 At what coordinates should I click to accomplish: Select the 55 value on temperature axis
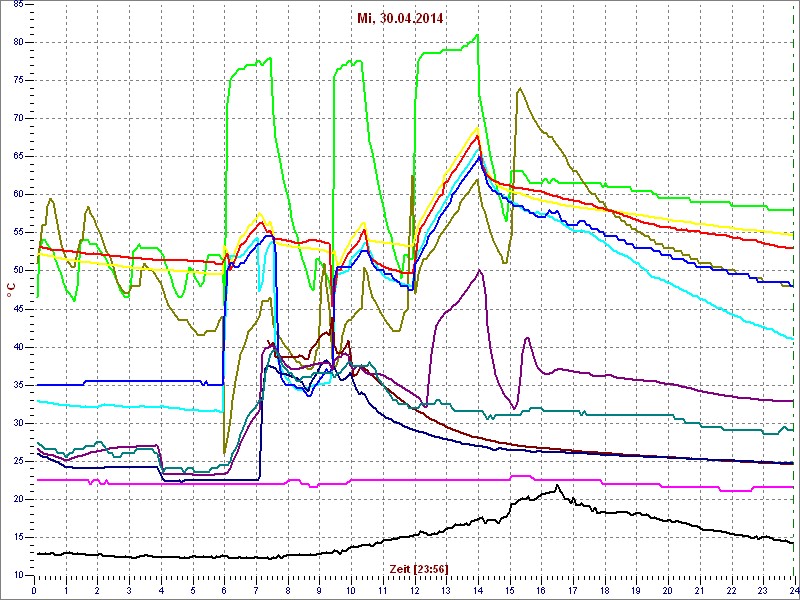(x=17, y=233)
